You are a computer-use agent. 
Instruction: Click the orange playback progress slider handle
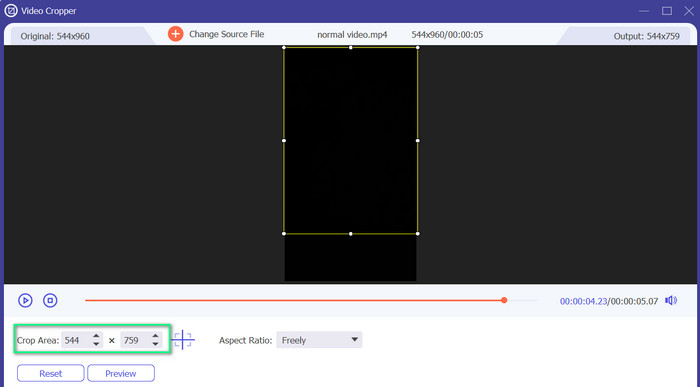[x=504, y=300]
